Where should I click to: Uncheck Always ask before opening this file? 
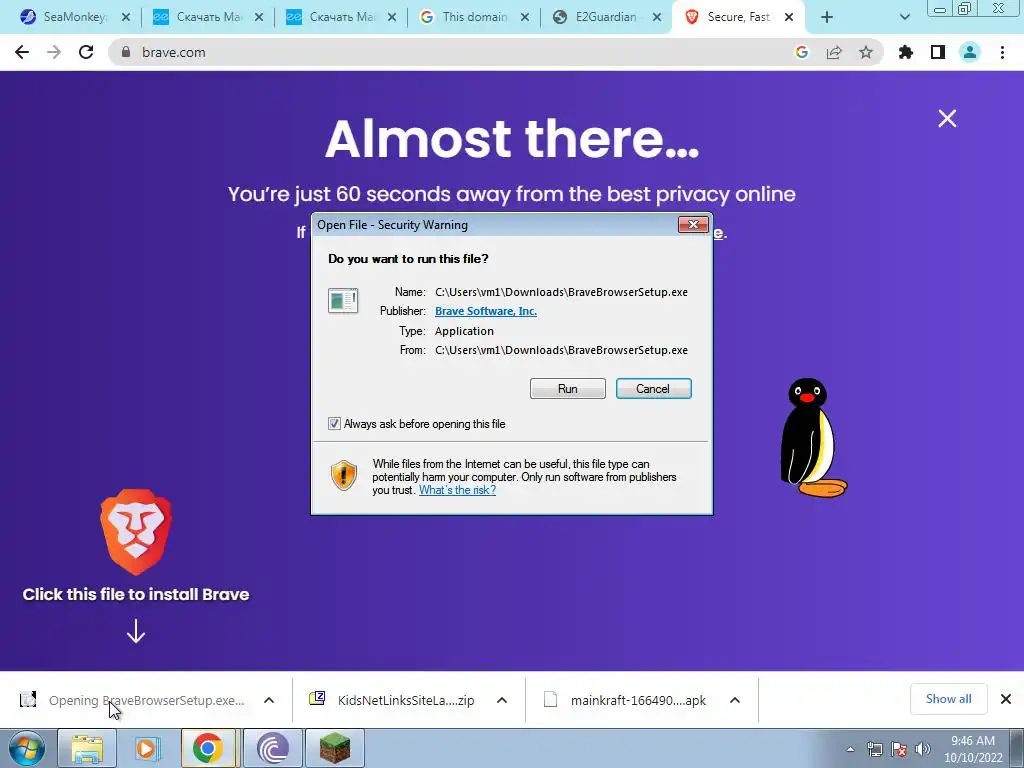pyautogui.click(x=334, y=424)
